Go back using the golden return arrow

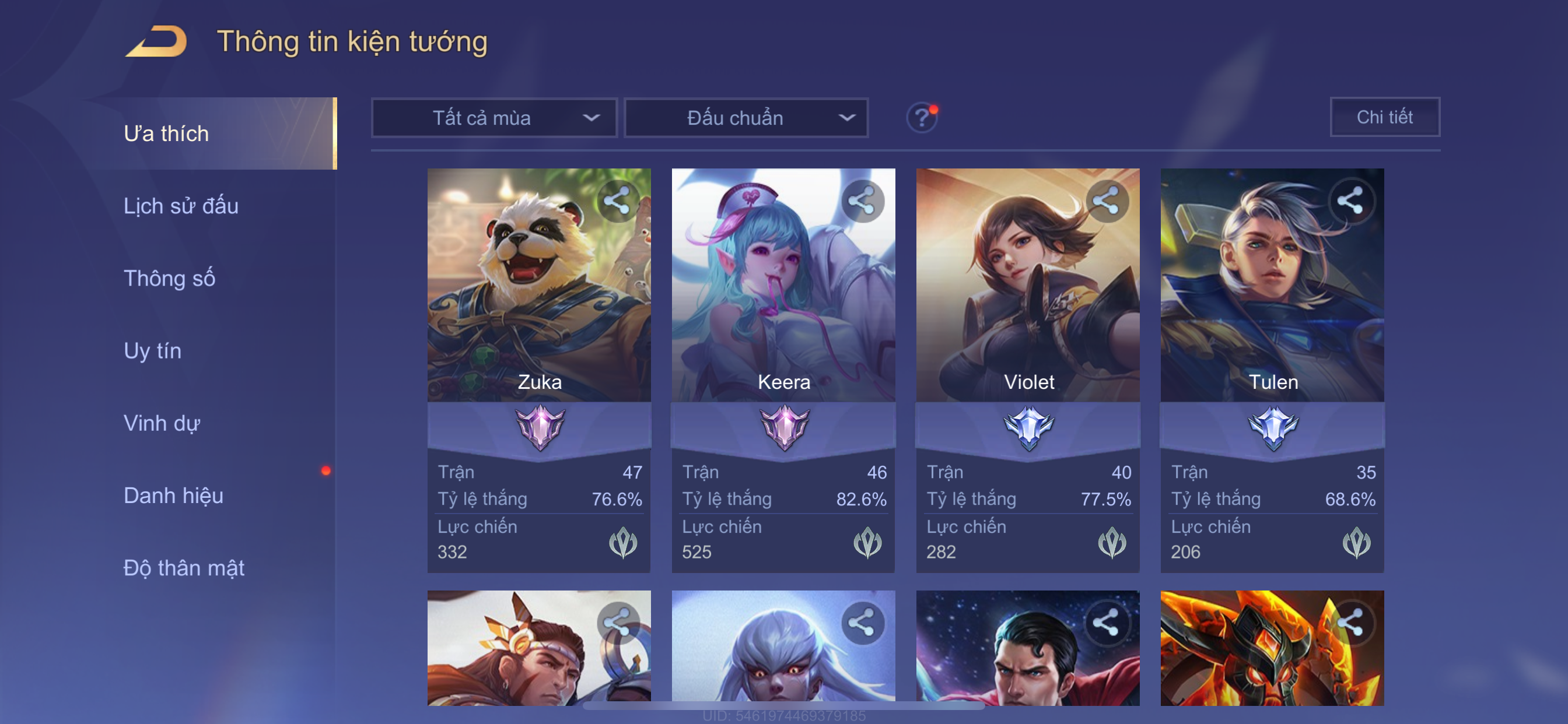click(x=156, y=41)
